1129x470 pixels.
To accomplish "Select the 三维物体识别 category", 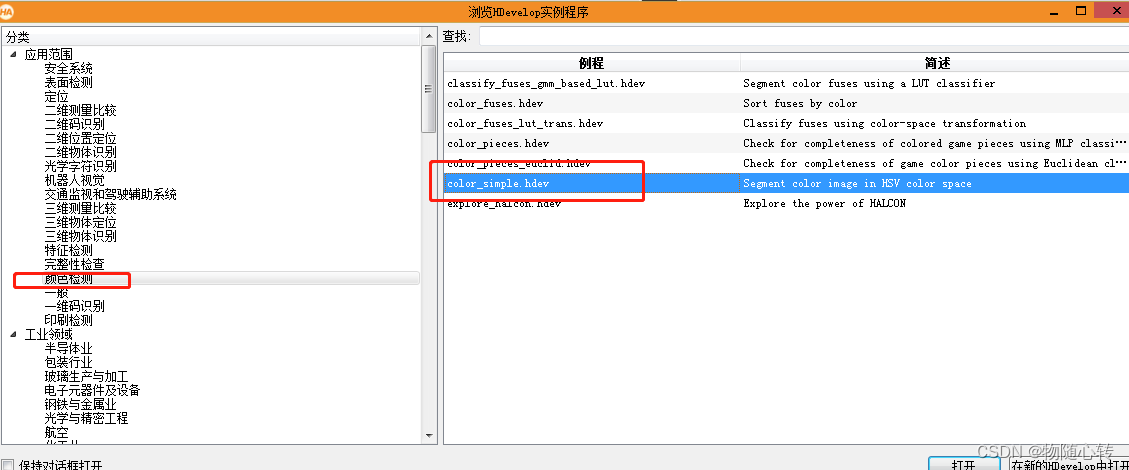I will pyautogui.click(x=80, y=236).
